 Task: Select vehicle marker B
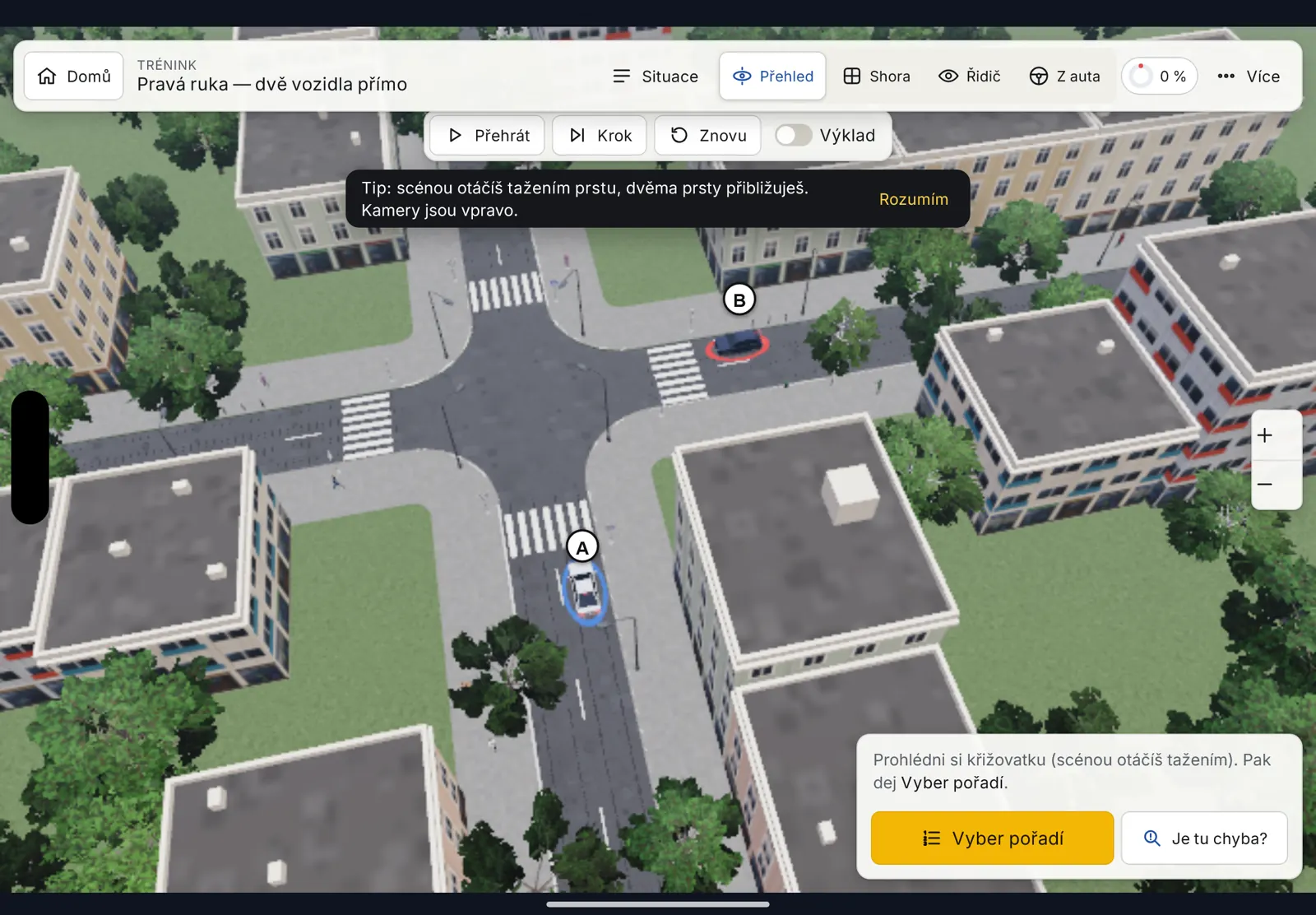(x=739, y=300)
